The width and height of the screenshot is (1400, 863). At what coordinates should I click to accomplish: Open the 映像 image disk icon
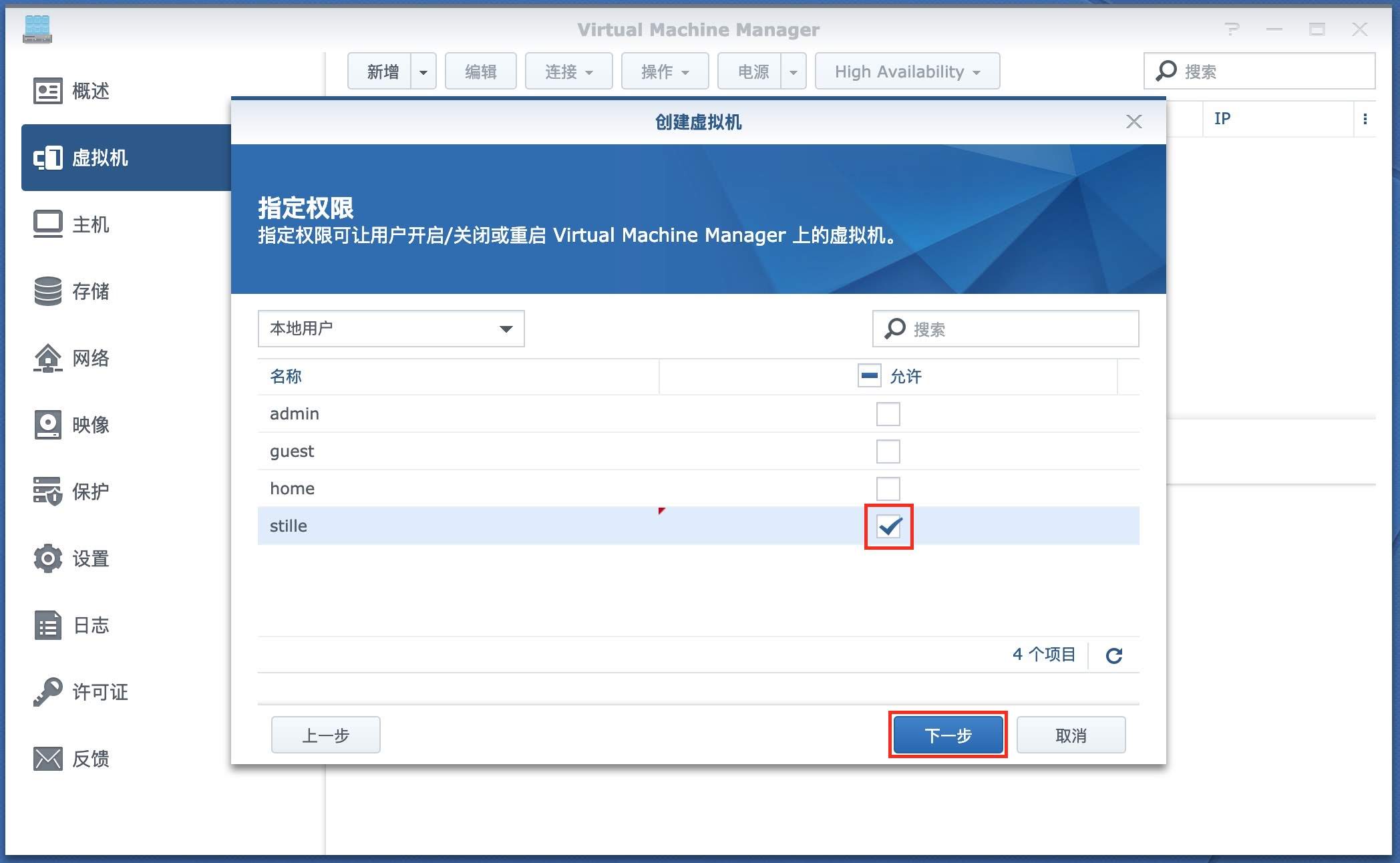pyautogui.click(x=48, y=425)
